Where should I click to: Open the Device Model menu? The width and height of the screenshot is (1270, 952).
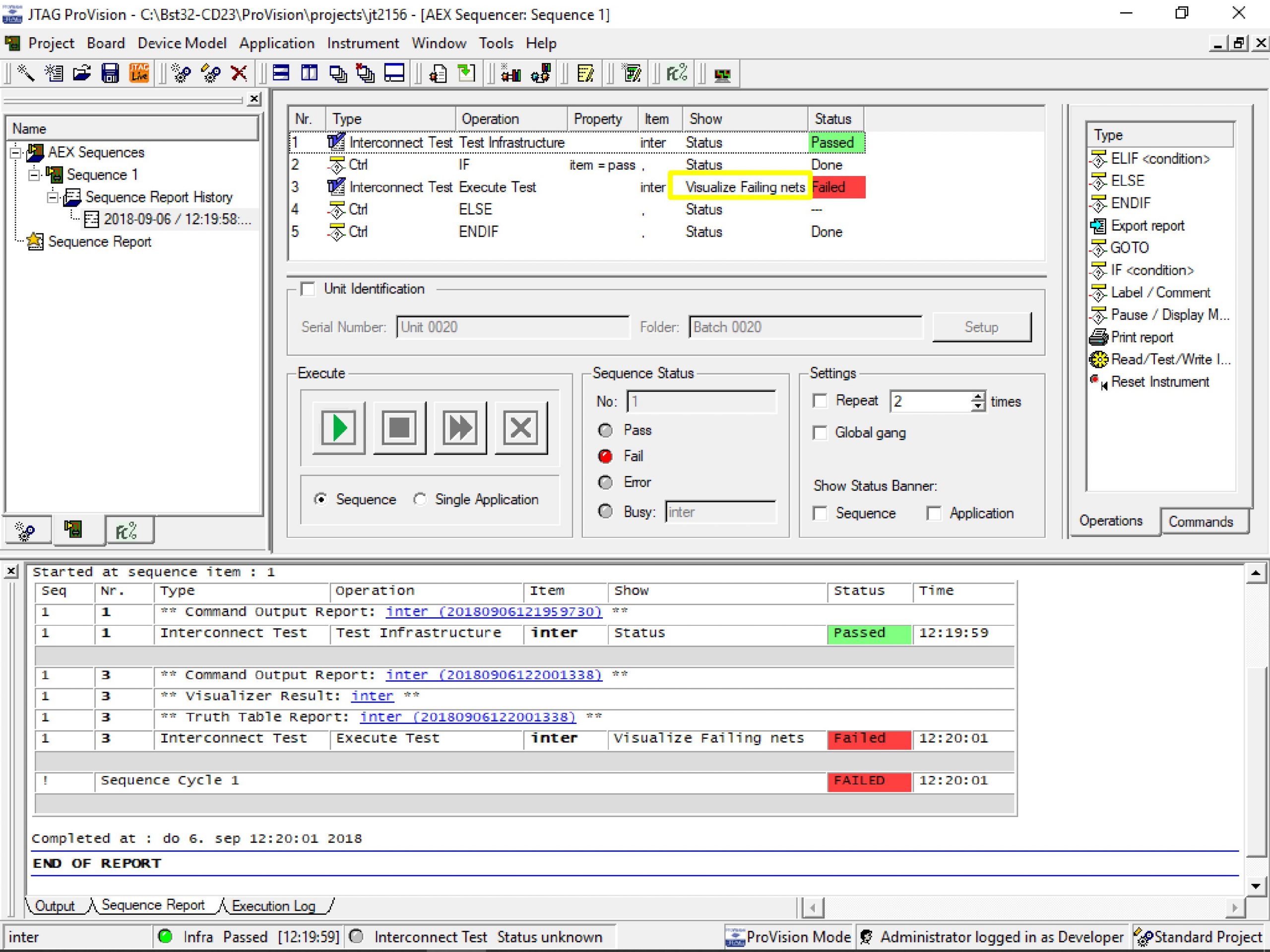tap(182, 44)
